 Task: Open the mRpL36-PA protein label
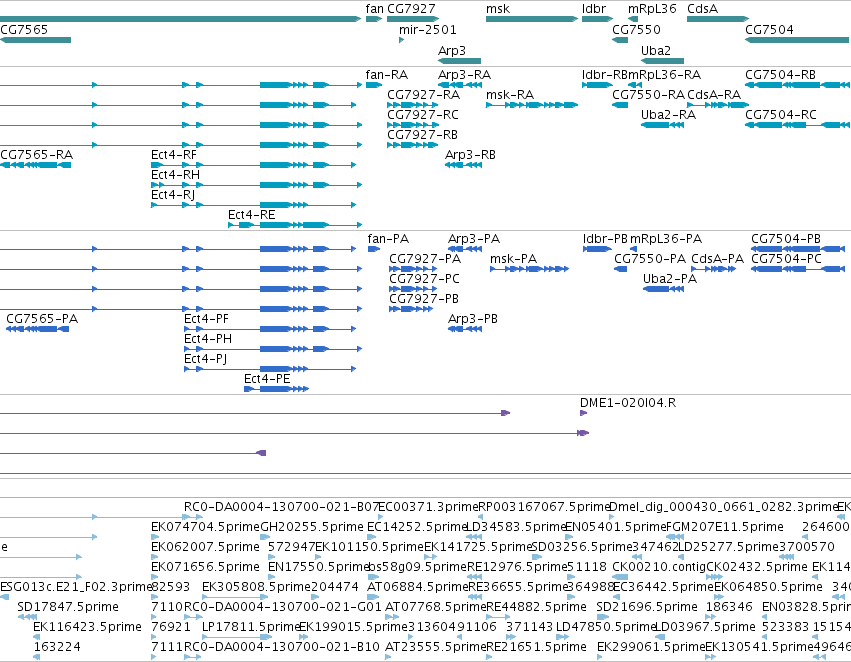tap(665, 239)
